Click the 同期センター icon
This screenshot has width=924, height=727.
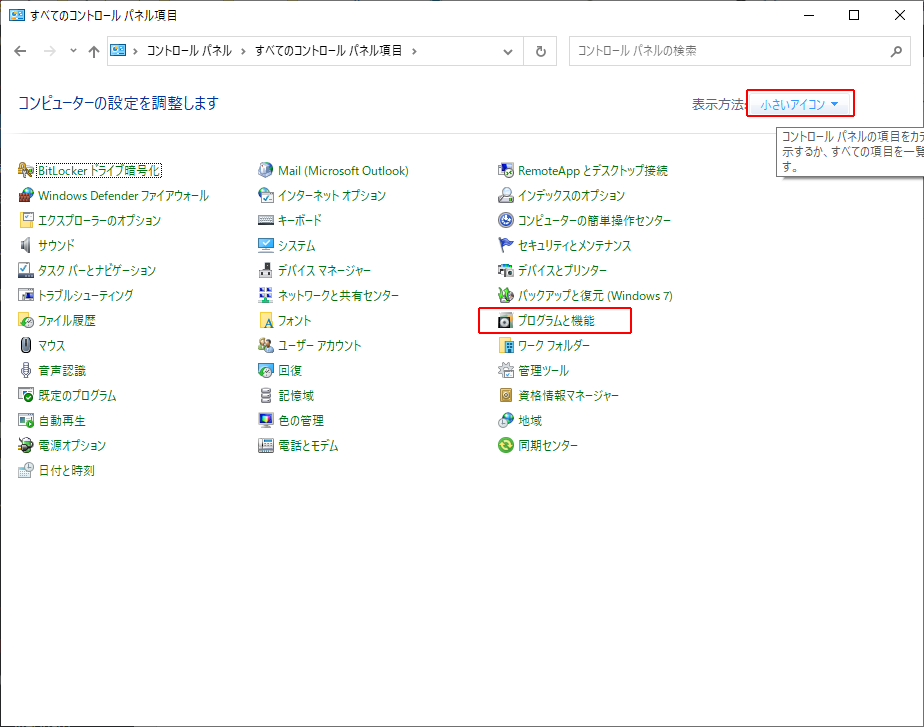click(x=506, y=446)
